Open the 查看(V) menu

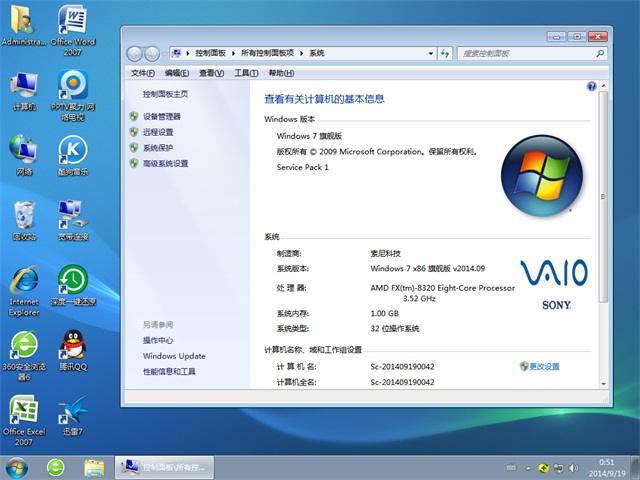click(210, 73)
